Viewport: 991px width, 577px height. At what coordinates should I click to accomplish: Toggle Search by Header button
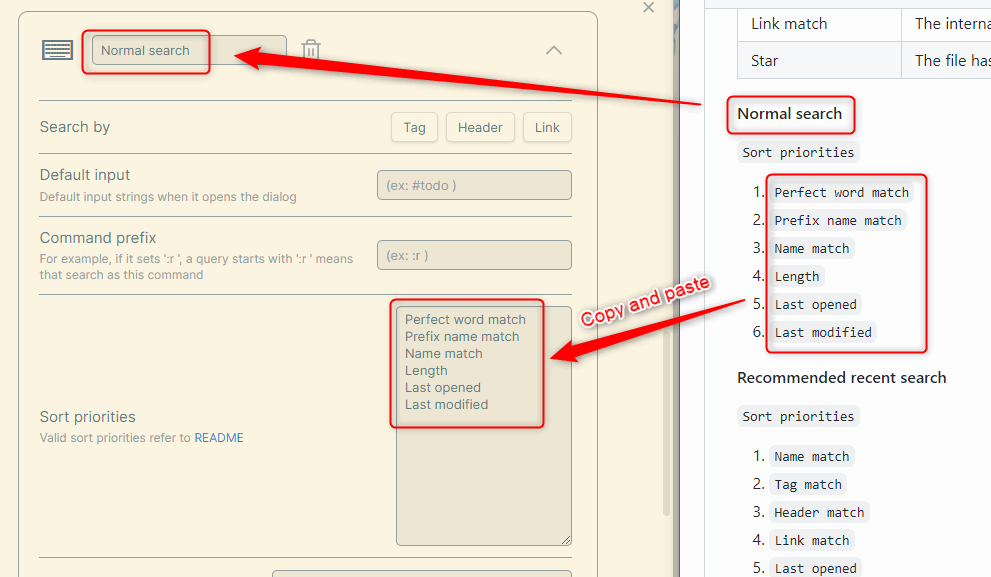[480, 127]
